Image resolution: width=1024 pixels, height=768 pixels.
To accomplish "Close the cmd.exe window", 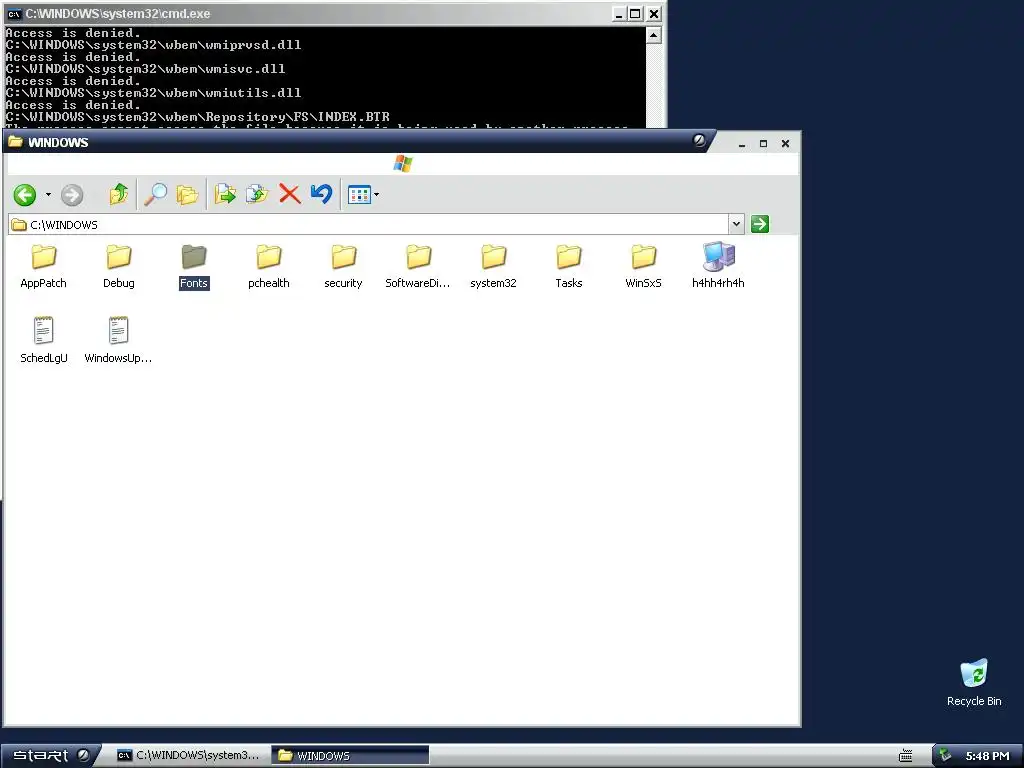I will (x=654, y=14).
